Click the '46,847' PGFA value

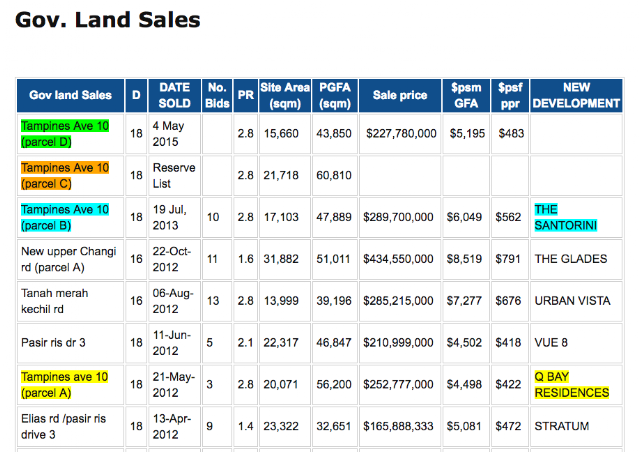coord(334,343)
